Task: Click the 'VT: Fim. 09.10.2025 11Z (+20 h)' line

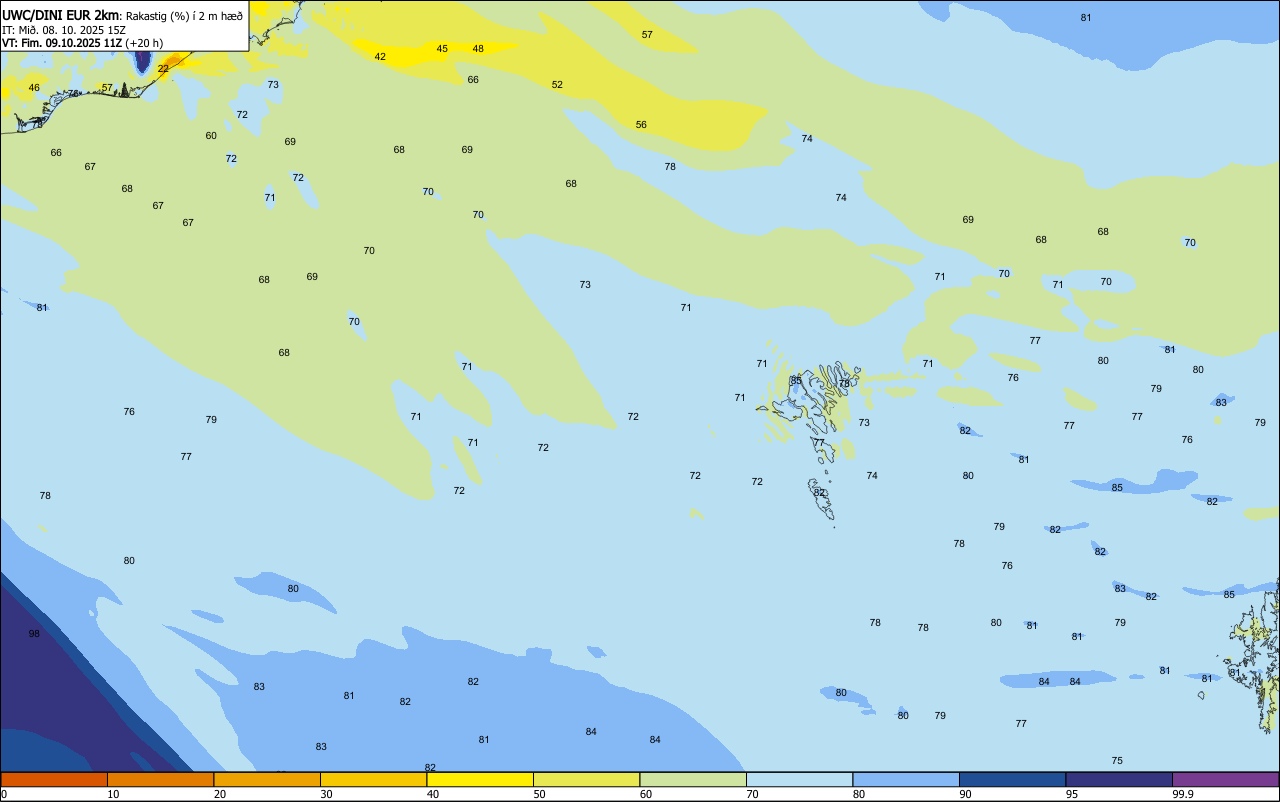Action: pyautogui.click(x=82, y=43)
